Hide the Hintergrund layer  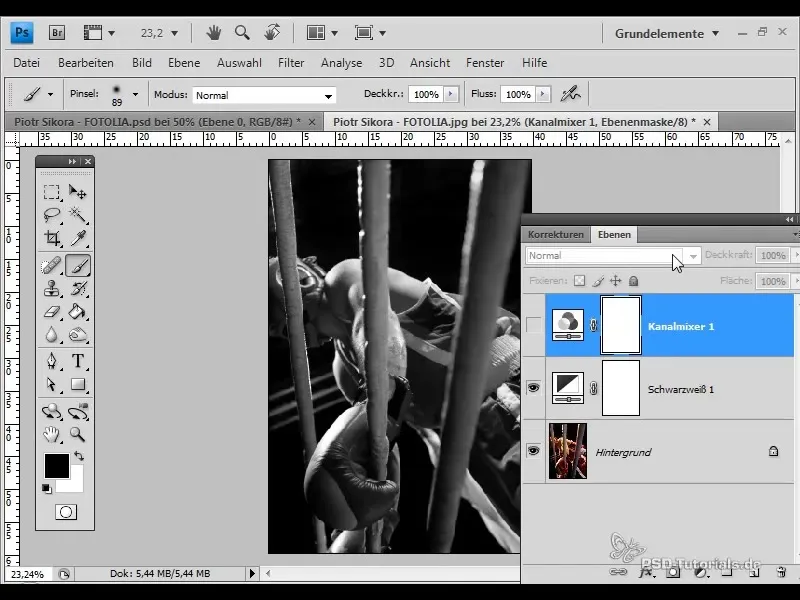tap(533, 451)
